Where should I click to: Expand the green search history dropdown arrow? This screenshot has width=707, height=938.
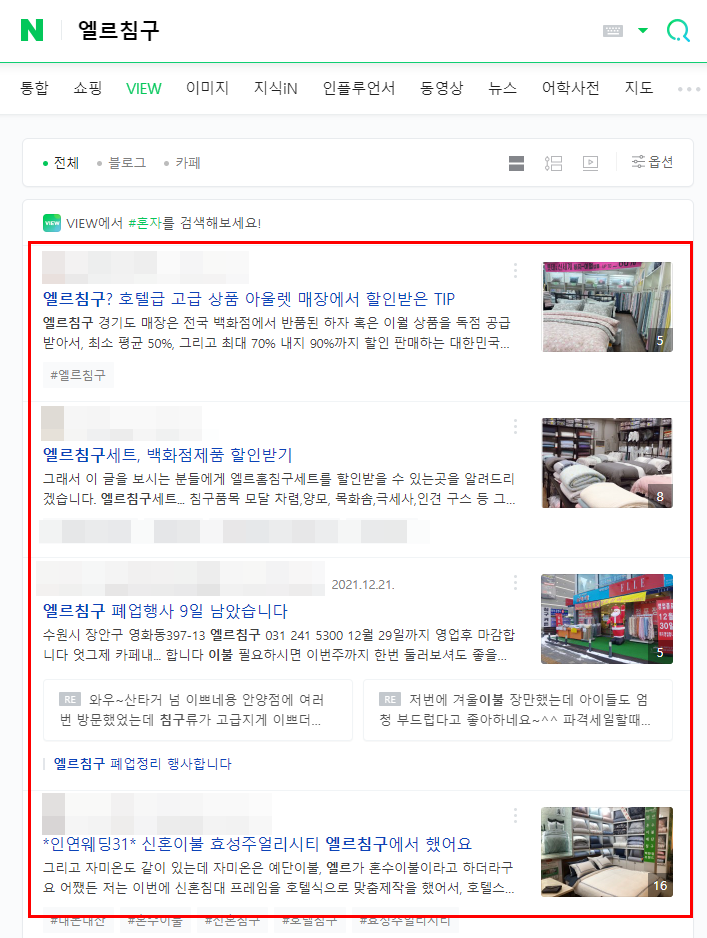643,31
